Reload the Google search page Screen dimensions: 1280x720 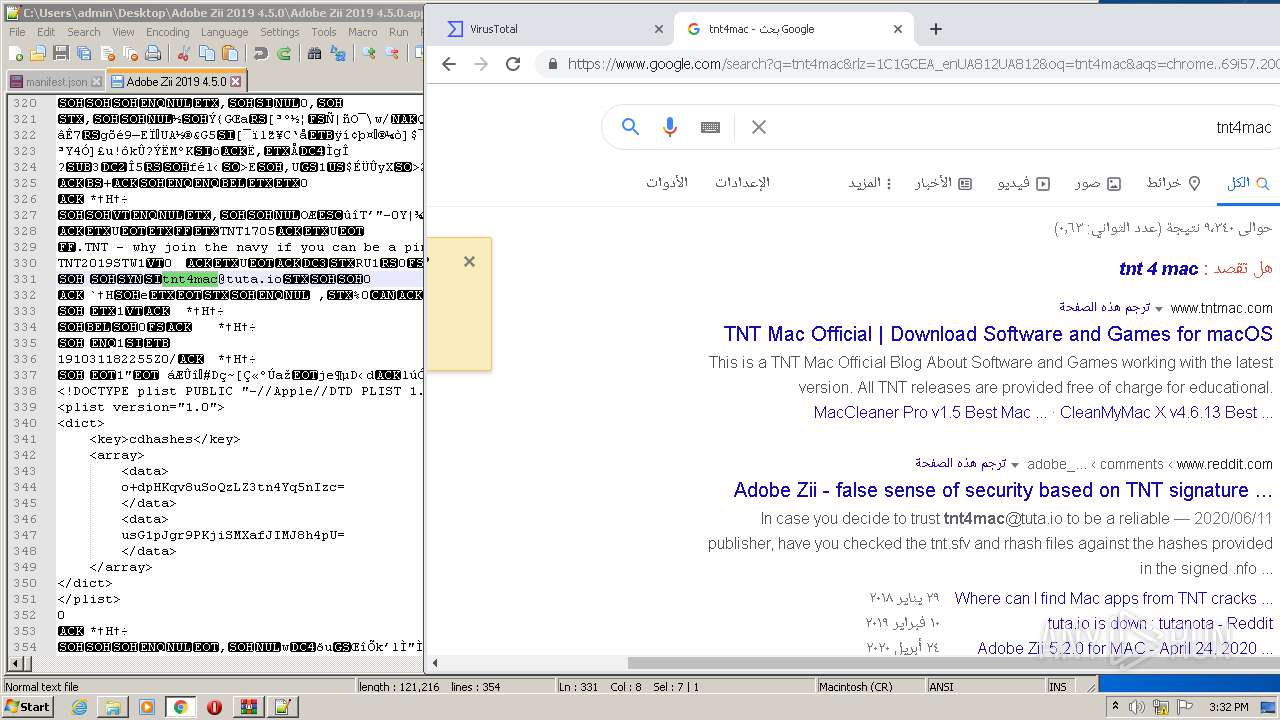coord(513,64)
